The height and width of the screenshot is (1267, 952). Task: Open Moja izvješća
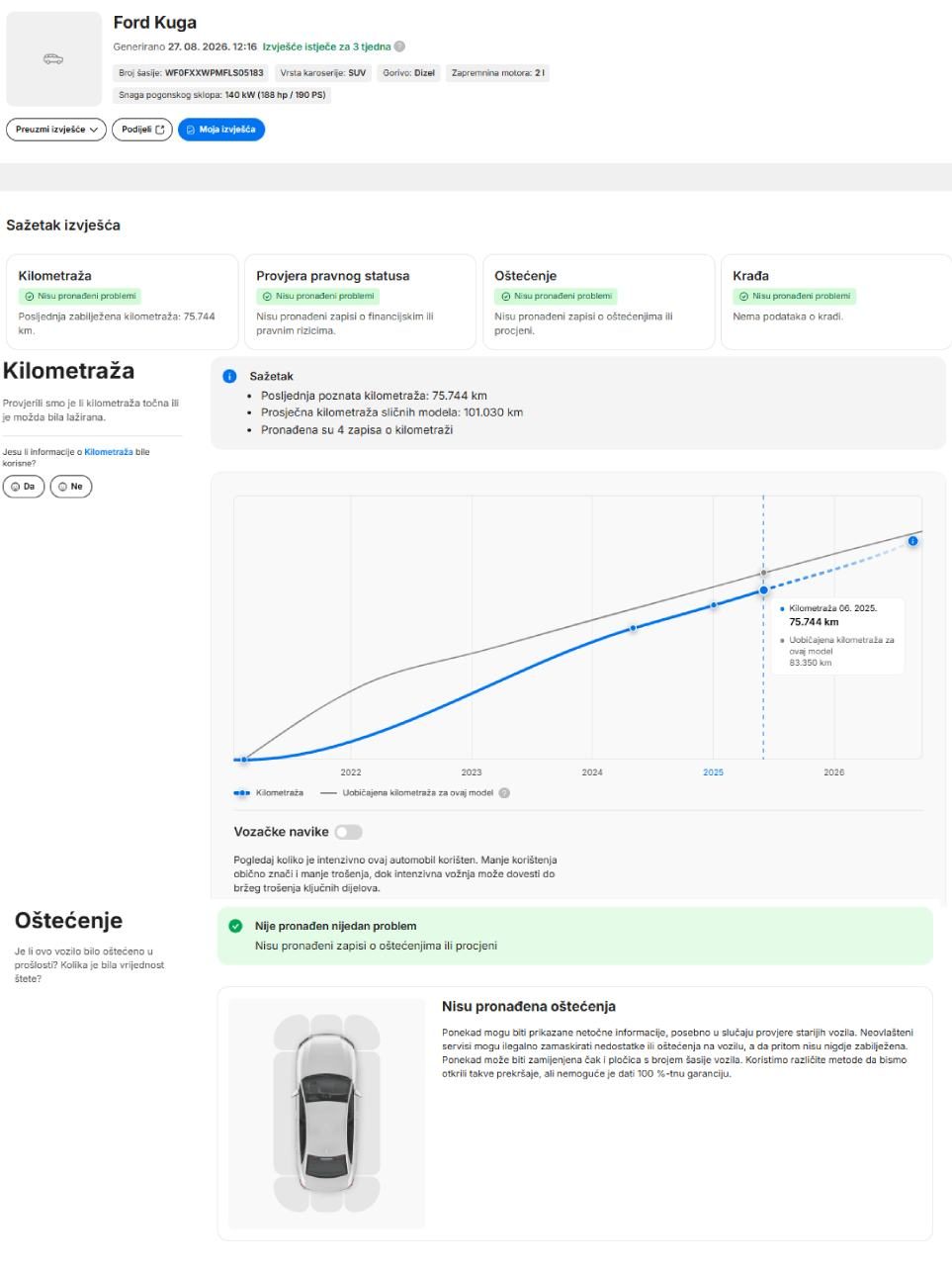(x=221, y=130)
